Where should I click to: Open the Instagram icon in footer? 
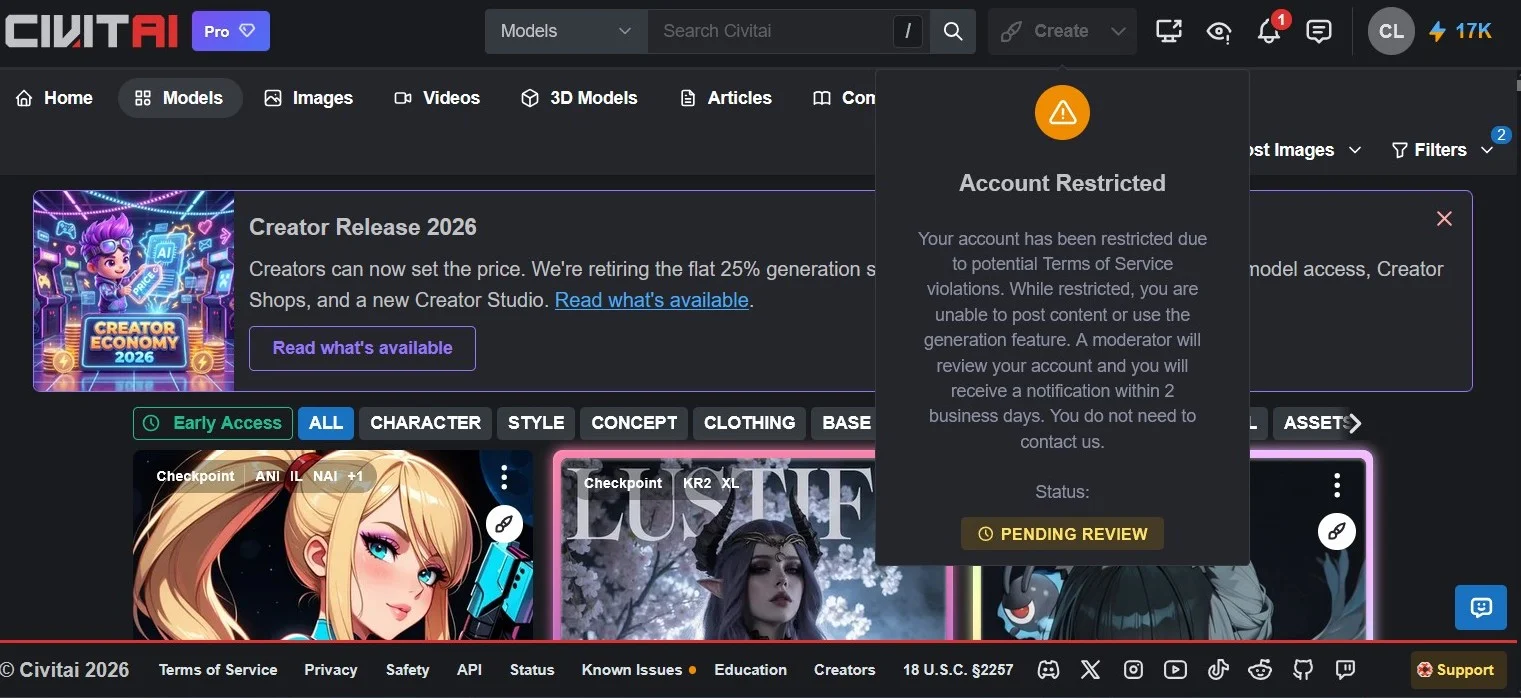1133,670
